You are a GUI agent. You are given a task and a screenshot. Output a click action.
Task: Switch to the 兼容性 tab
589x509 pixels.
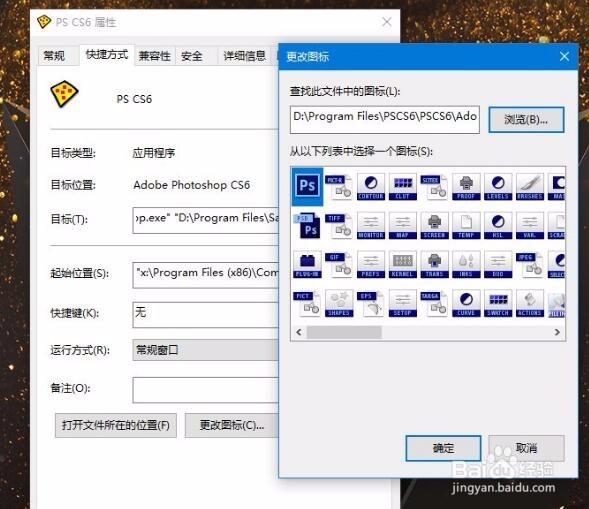[155, 56]
